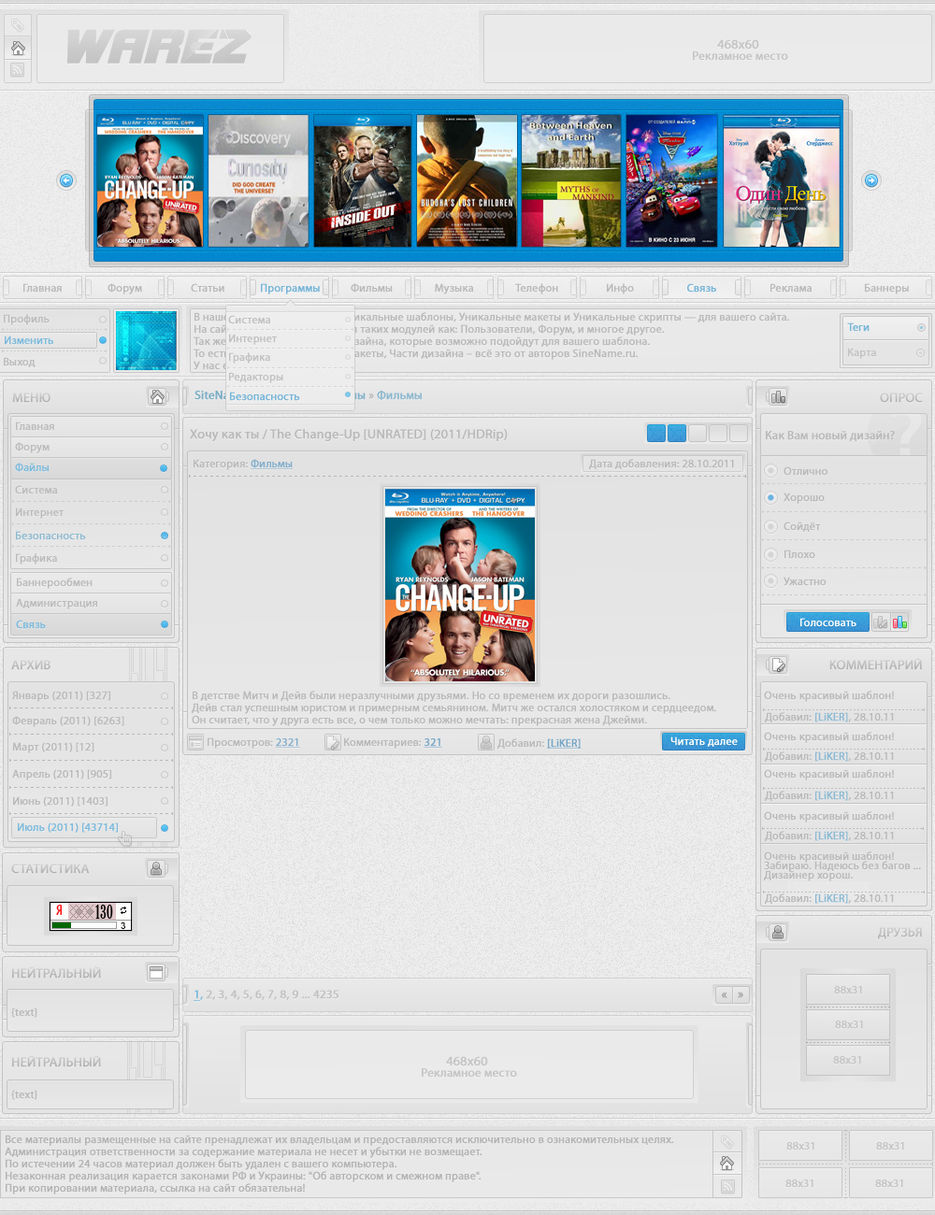Open poll archive gray icon beside Голосовать

click(881, 622)
